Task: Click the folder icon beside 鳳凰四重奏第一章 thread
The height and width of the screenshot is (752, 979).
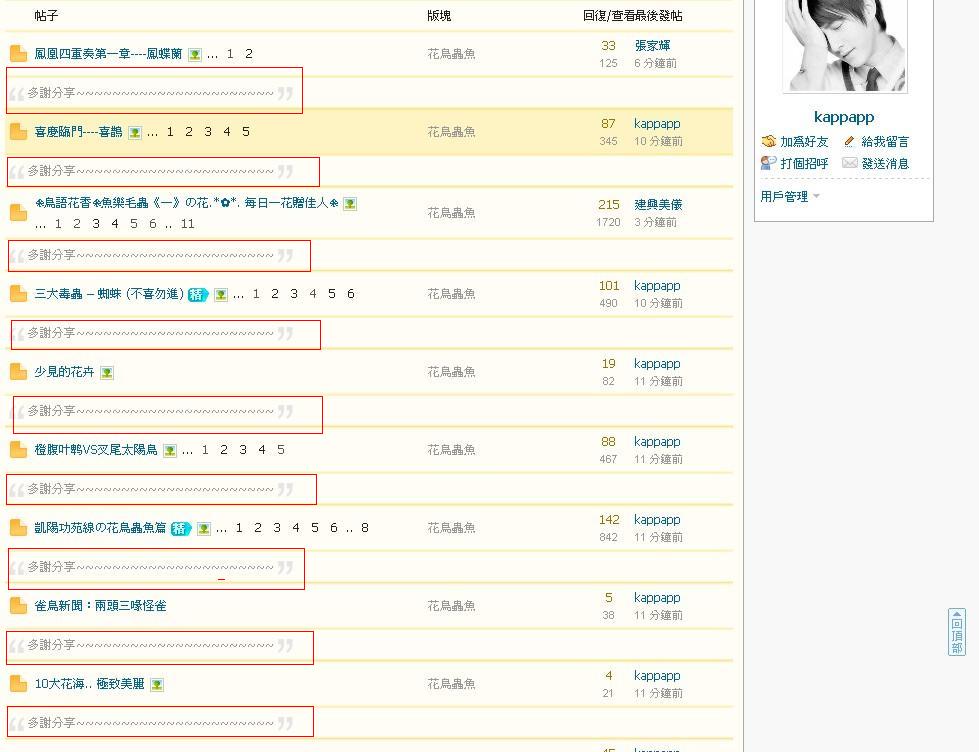Action: [18, 54]
